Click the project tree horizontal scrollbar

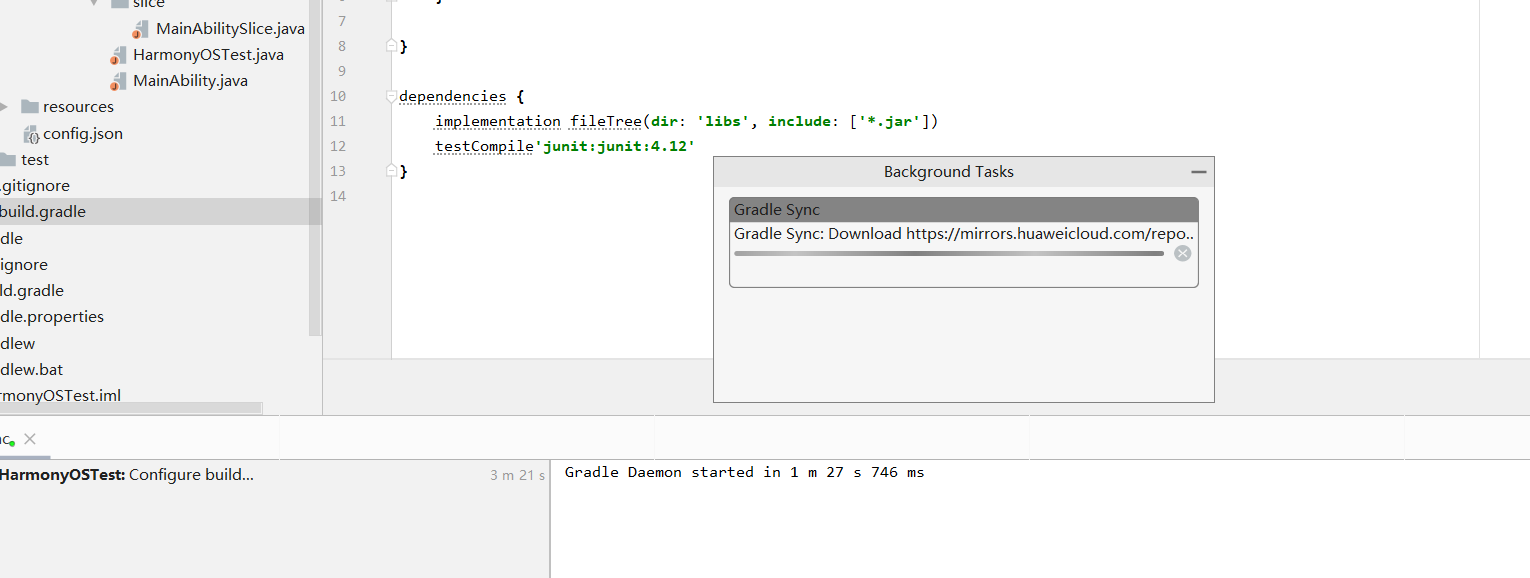point(130,408)
